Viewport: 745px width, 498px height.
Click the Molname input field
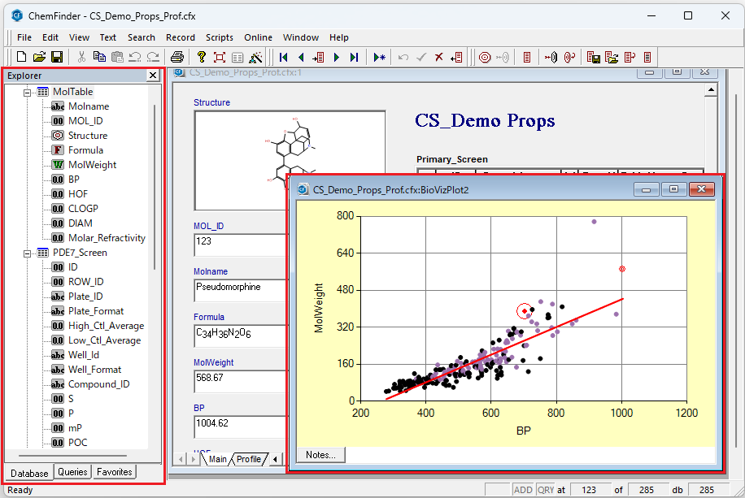pos(238,291)
